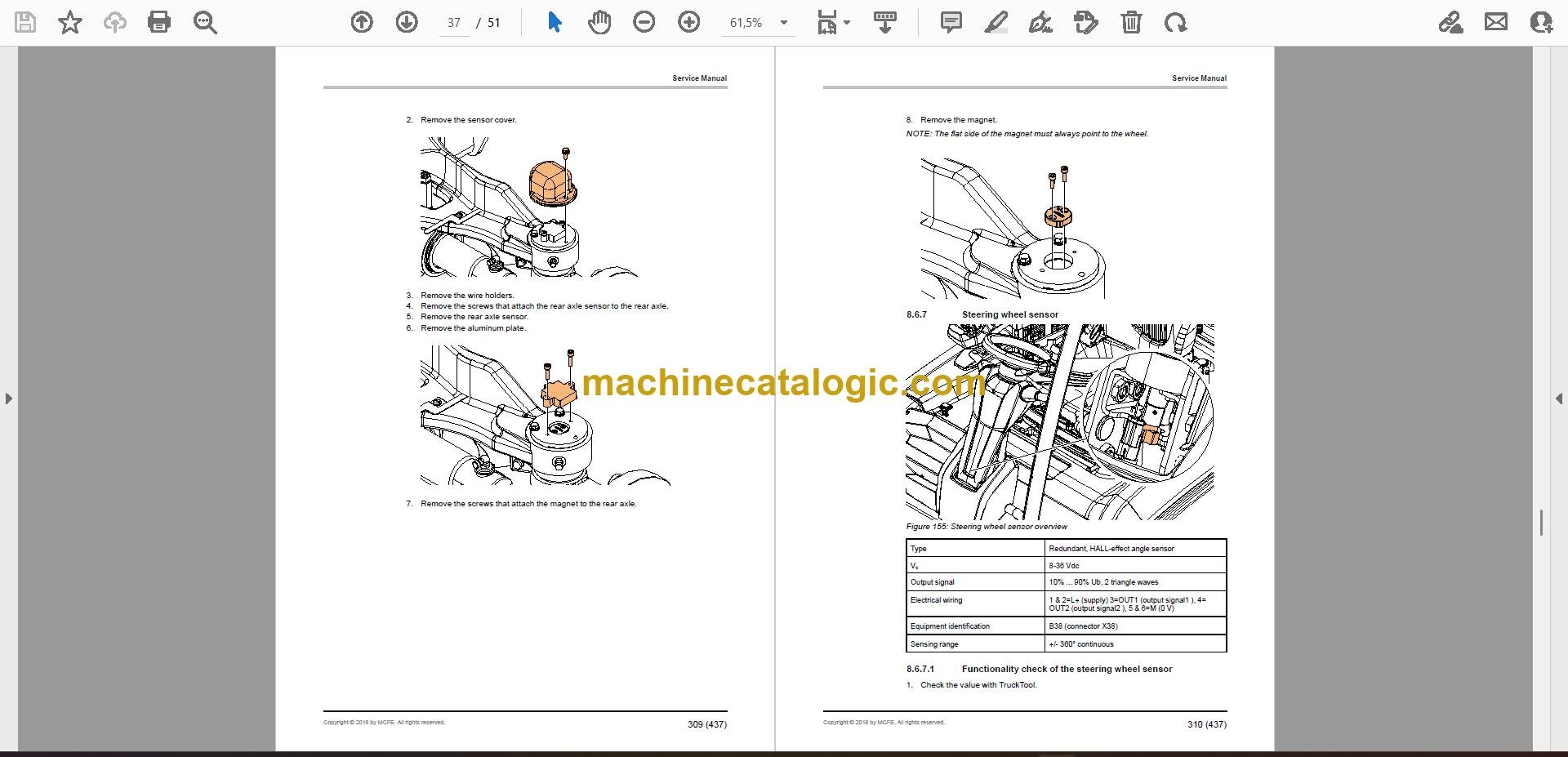
Task: Open the sign document tool
Action: point(1040,23)
